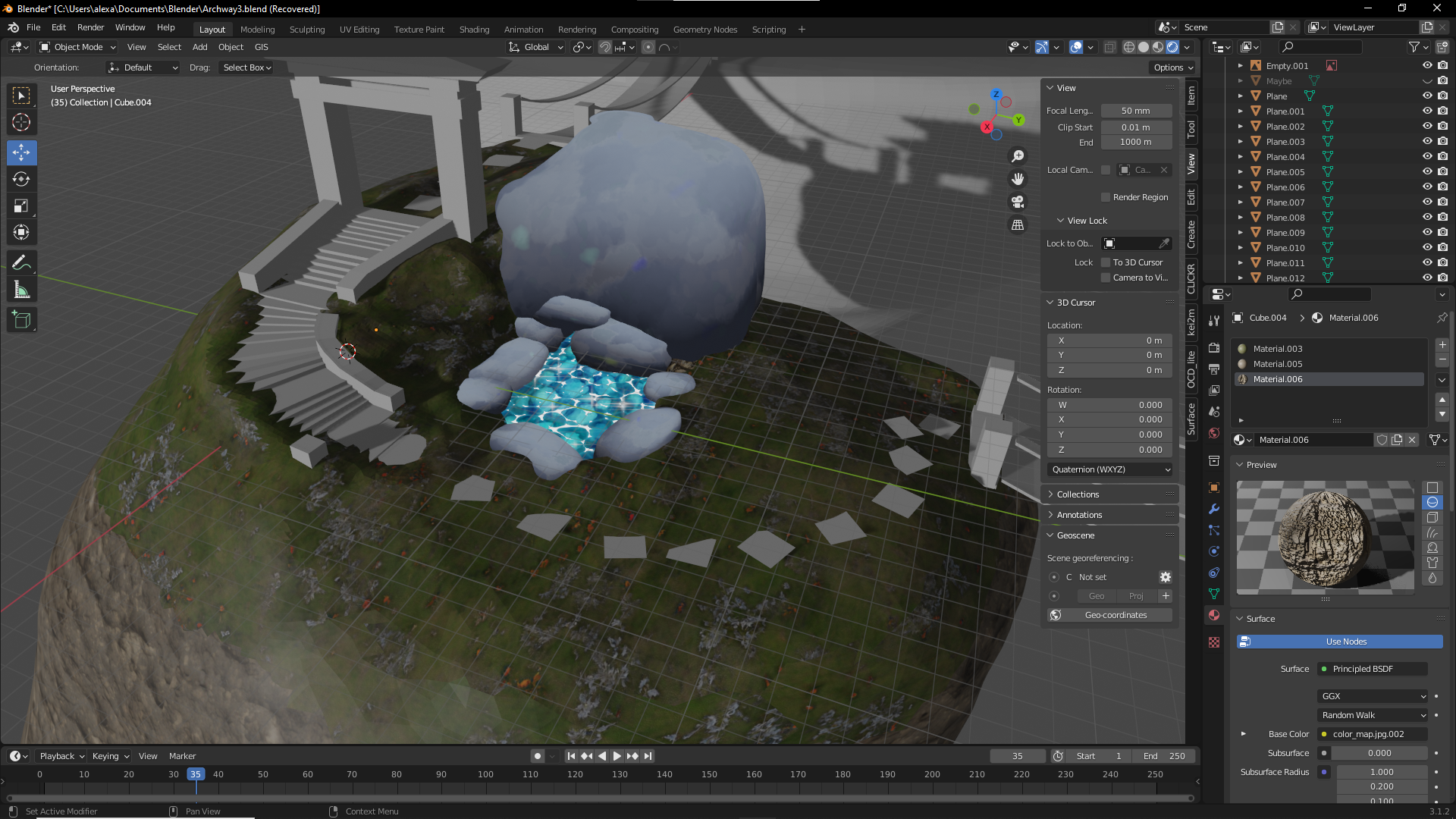
Task: Expand the Collections panel
Action: [x=1078, y=494]
